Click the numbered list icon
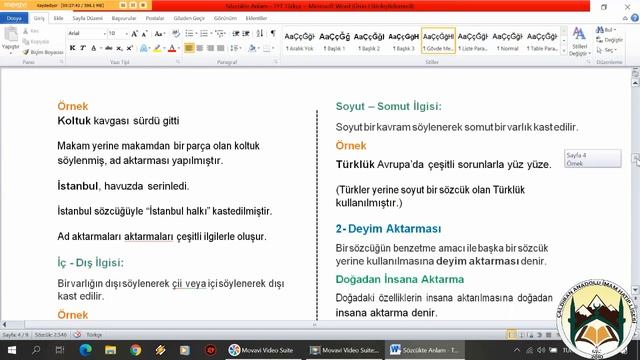640x360 pixels. click(204, 33)
